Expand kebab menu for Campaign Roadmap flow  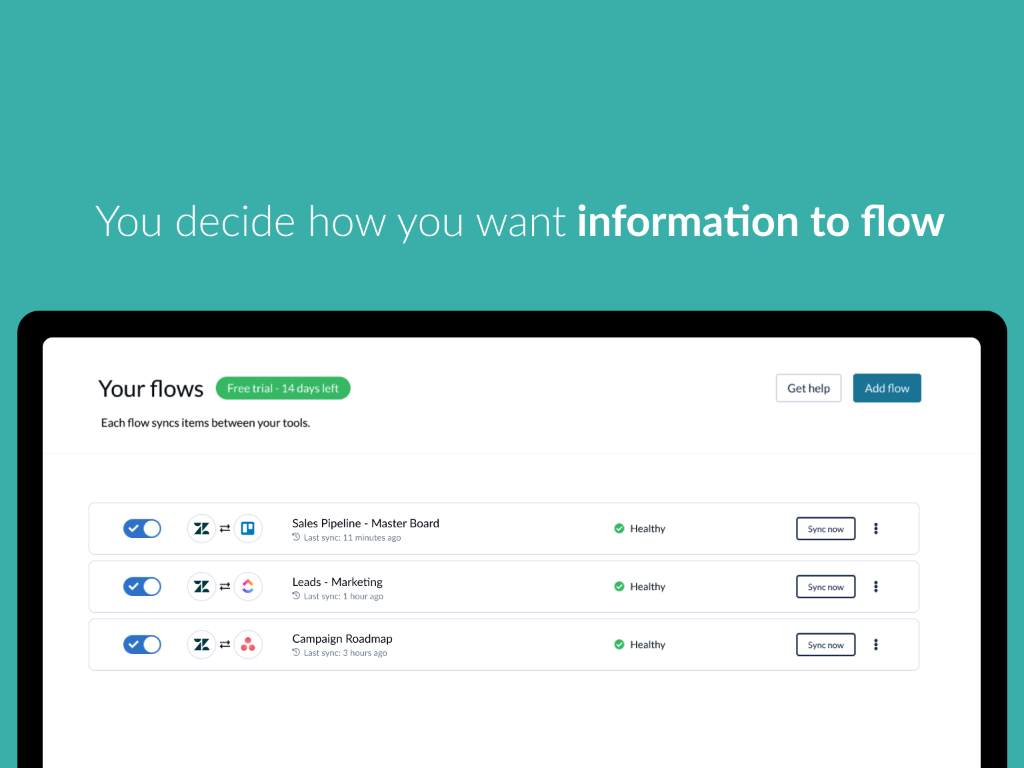tap(876, 645)
